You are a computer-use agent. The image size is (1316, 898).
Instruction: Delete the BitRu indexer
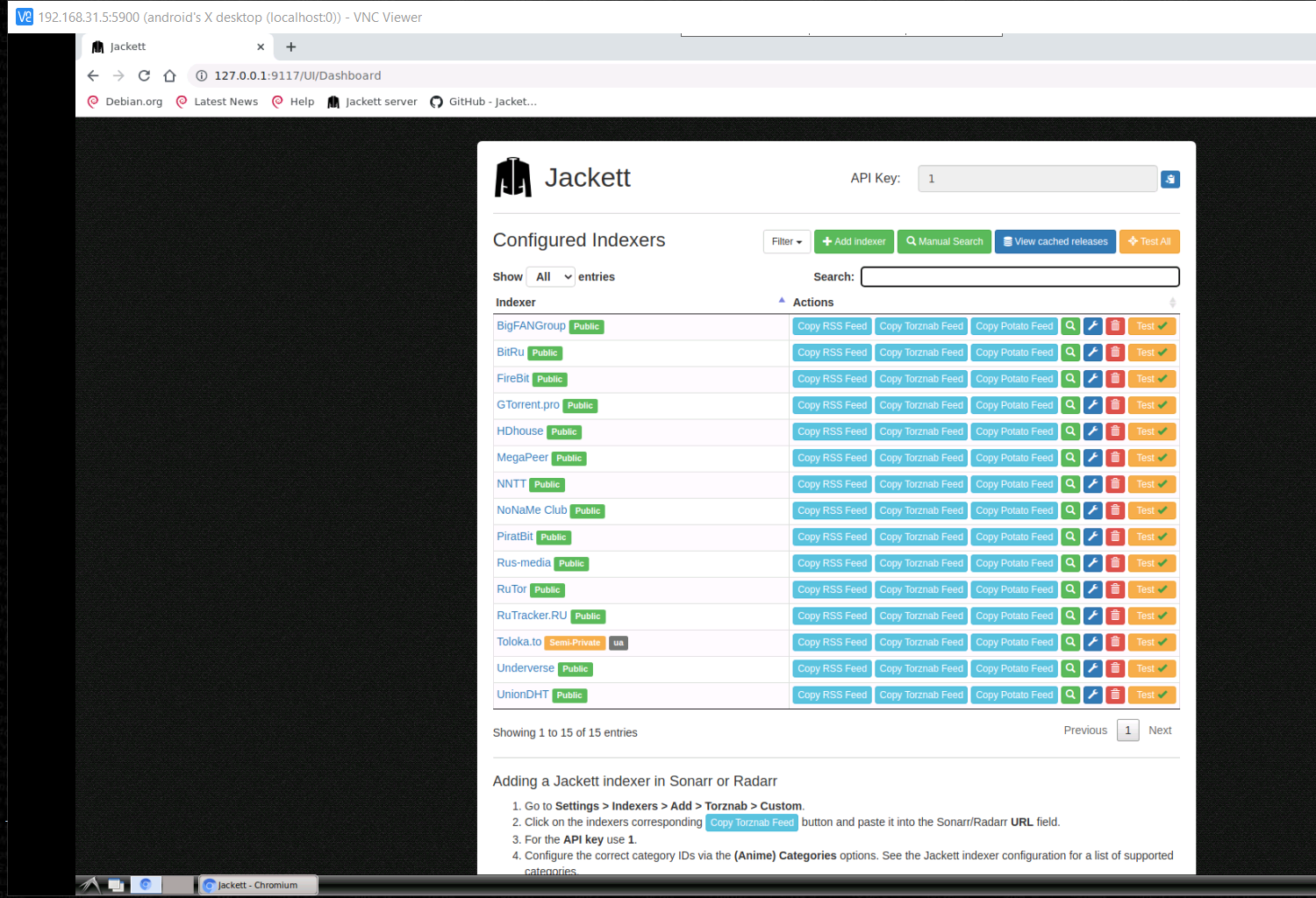(x=1115, y=353)
